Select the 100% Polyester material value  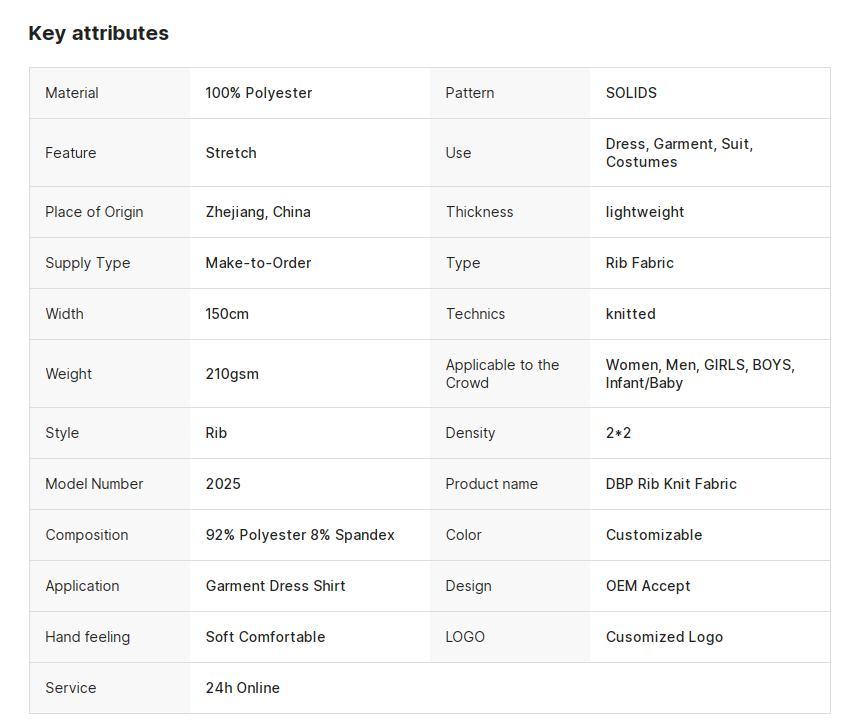click(x=259, y=93)
